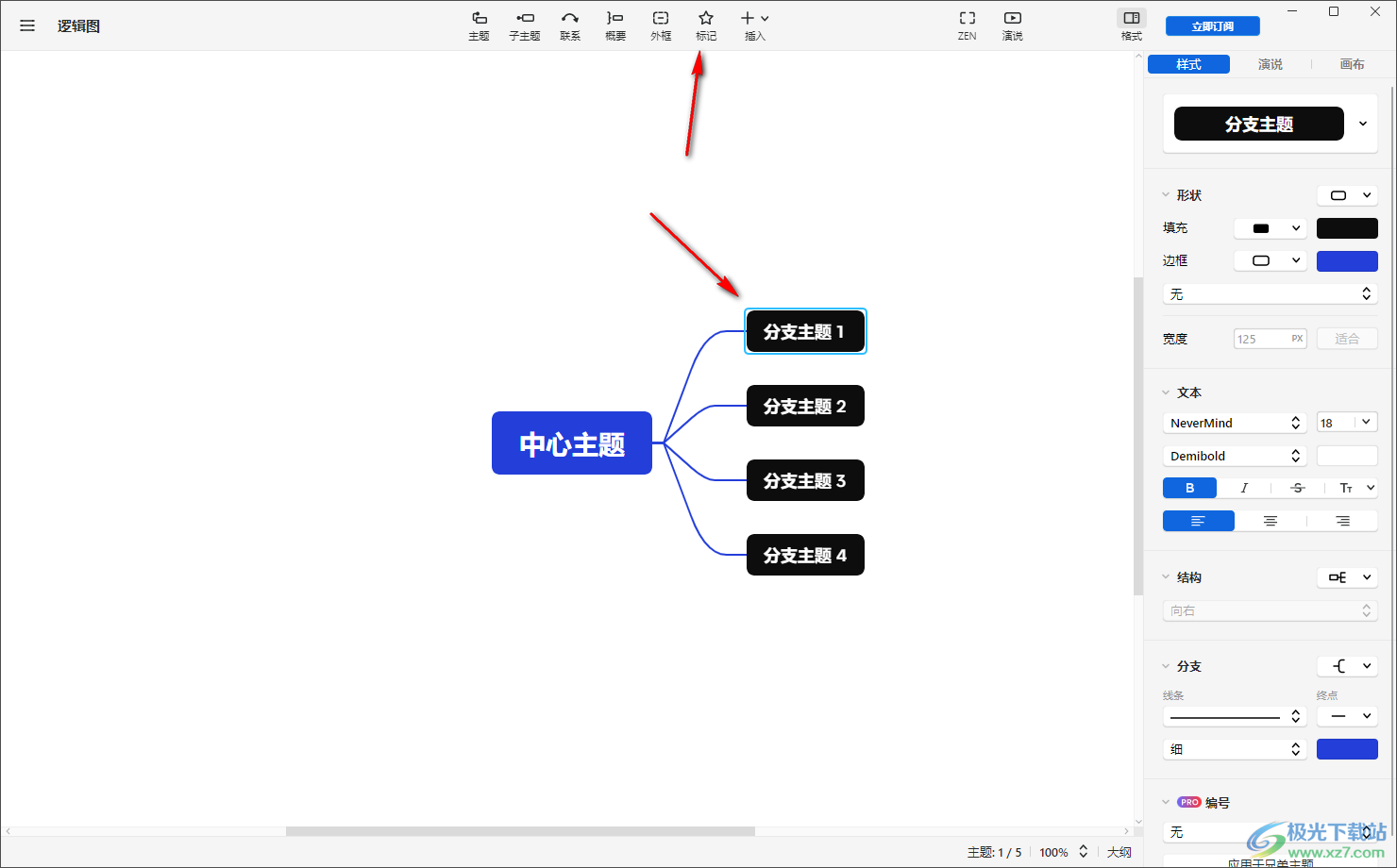1397x868 pixels.
Task: Open the branch thickness 细 selector
Action: 1235,749
